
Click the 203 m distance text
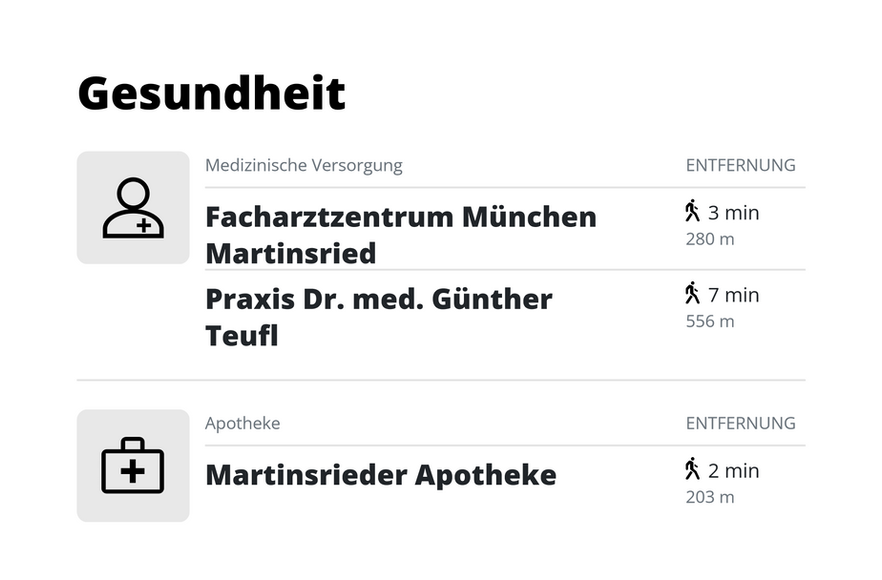pos(710,497)
